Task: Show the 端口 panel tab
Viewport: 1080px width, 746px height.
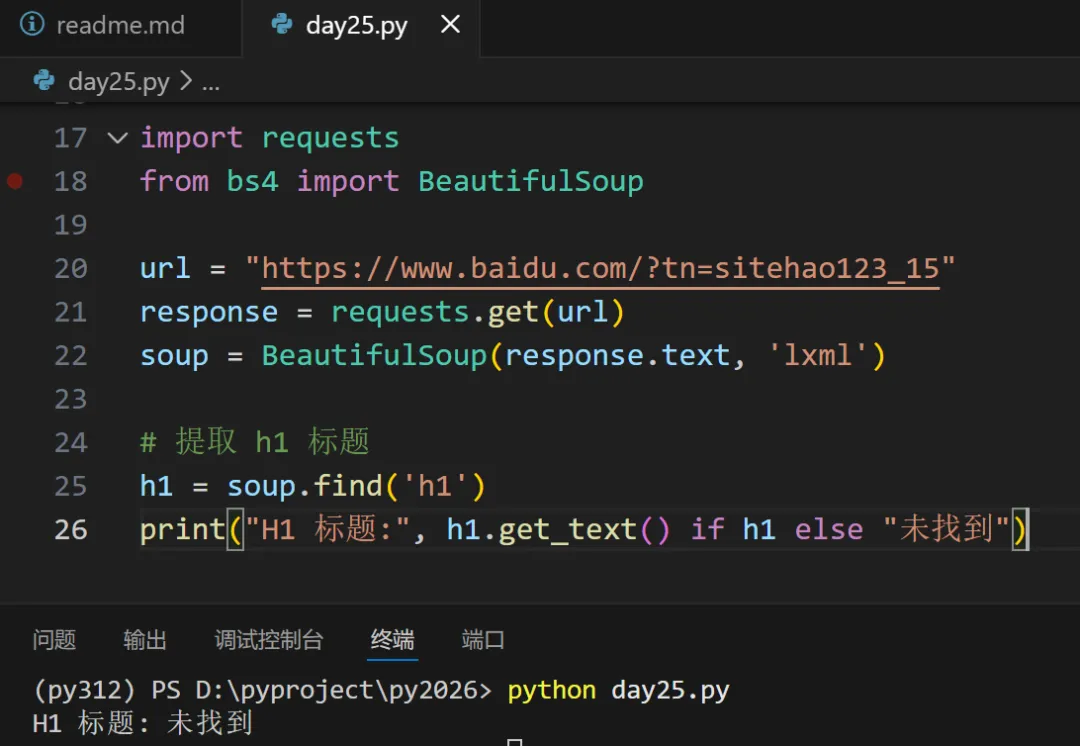Action: coord(483,640)
